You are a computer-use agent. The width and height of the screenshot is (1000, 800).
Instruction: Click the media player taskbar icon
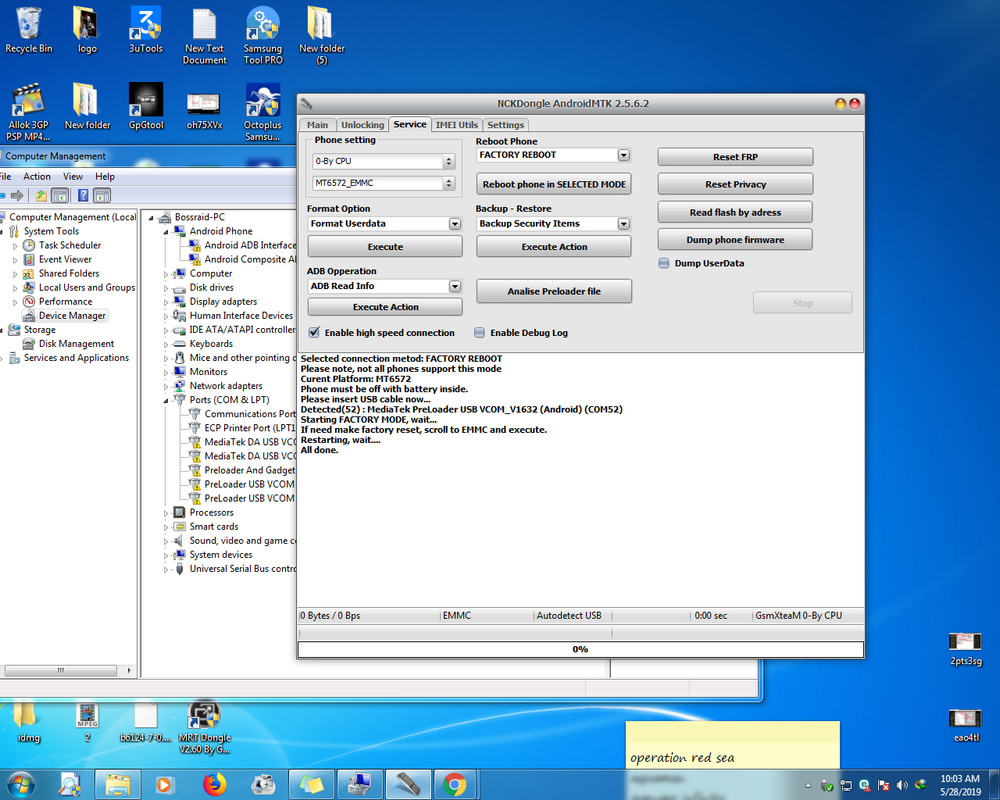tap(164, 785)
